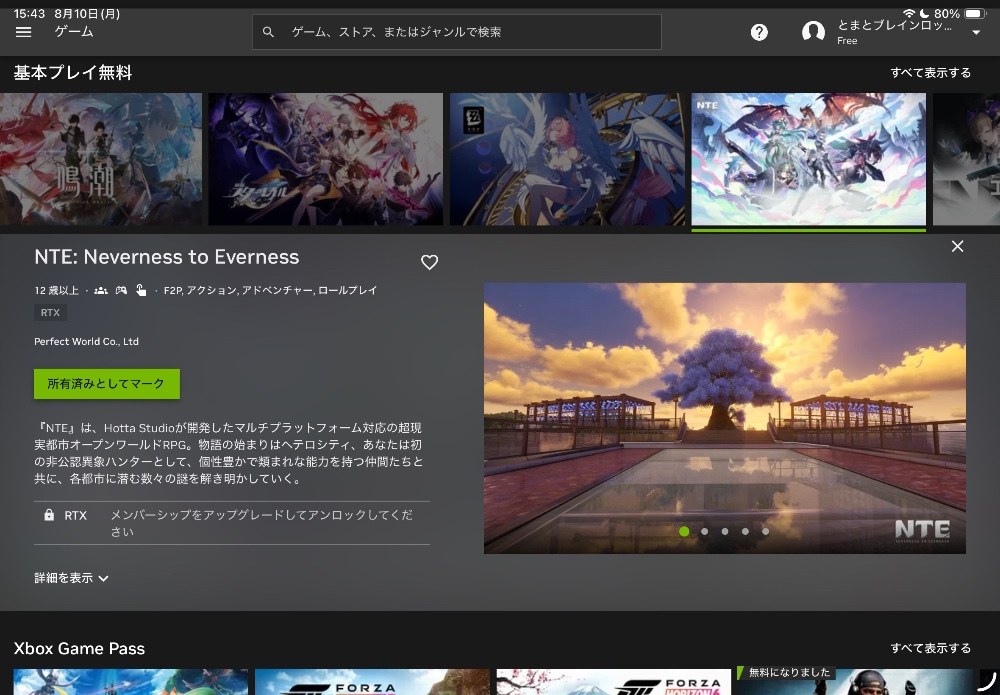Click the RTX tag badge
1000x695 pixels.
click(x=50, y=312)
